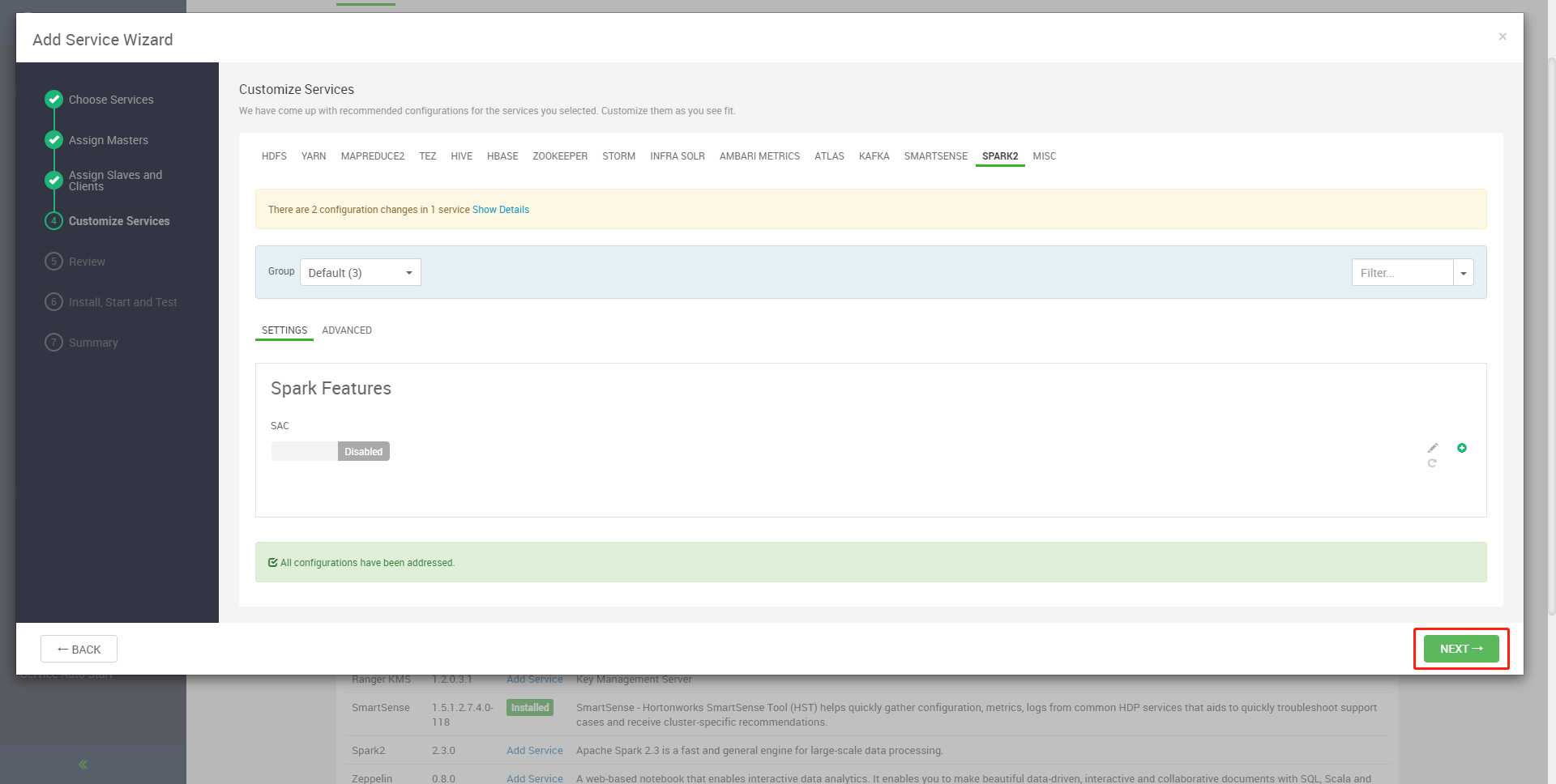This screenshot has height=784, width=1556.
Task: Open the SETTINGS sub-tab
Action: 284,330
